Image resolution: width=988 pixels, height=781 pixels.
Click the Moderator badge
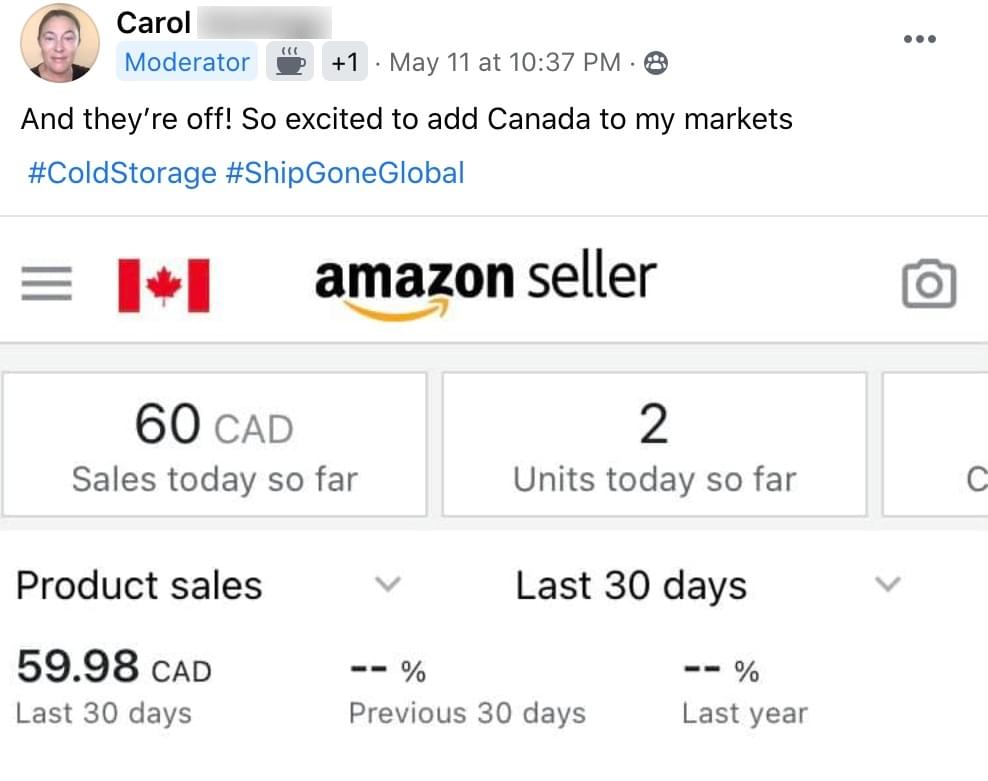(x=187, y=62)
